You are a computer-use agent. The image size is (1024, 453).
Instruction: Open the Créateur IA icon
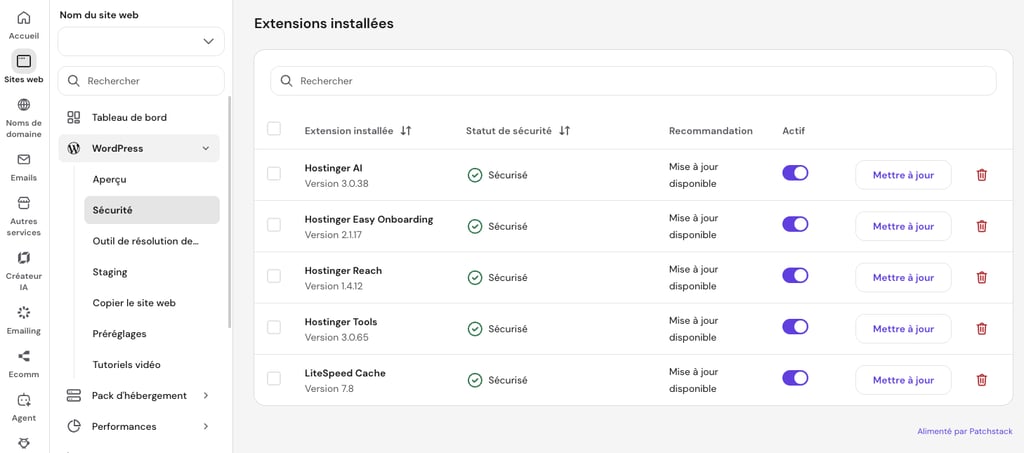click(24, 258)
